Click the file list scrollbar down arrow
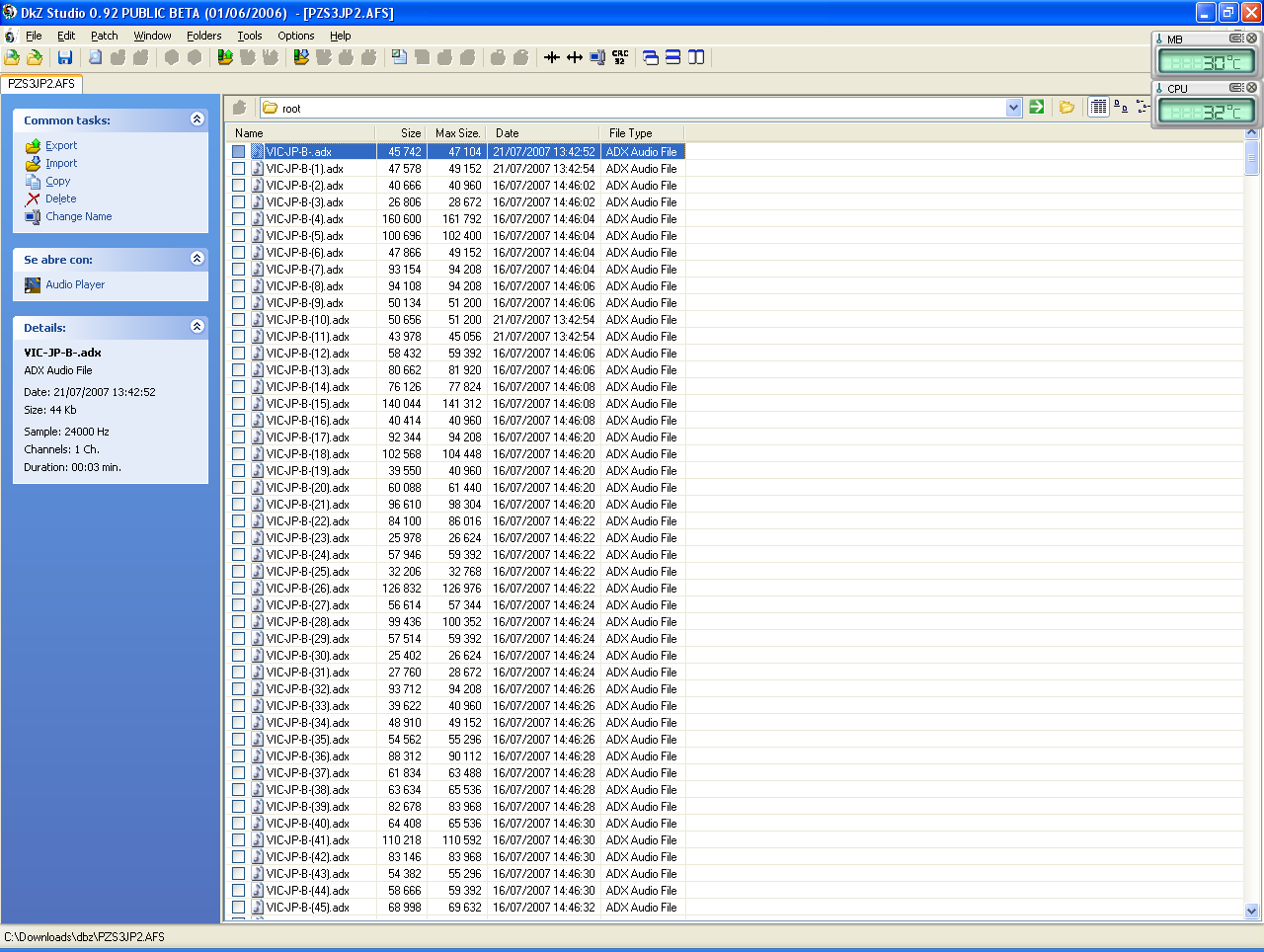Viewport: 1264px width, 952px height. [1252, 912]
